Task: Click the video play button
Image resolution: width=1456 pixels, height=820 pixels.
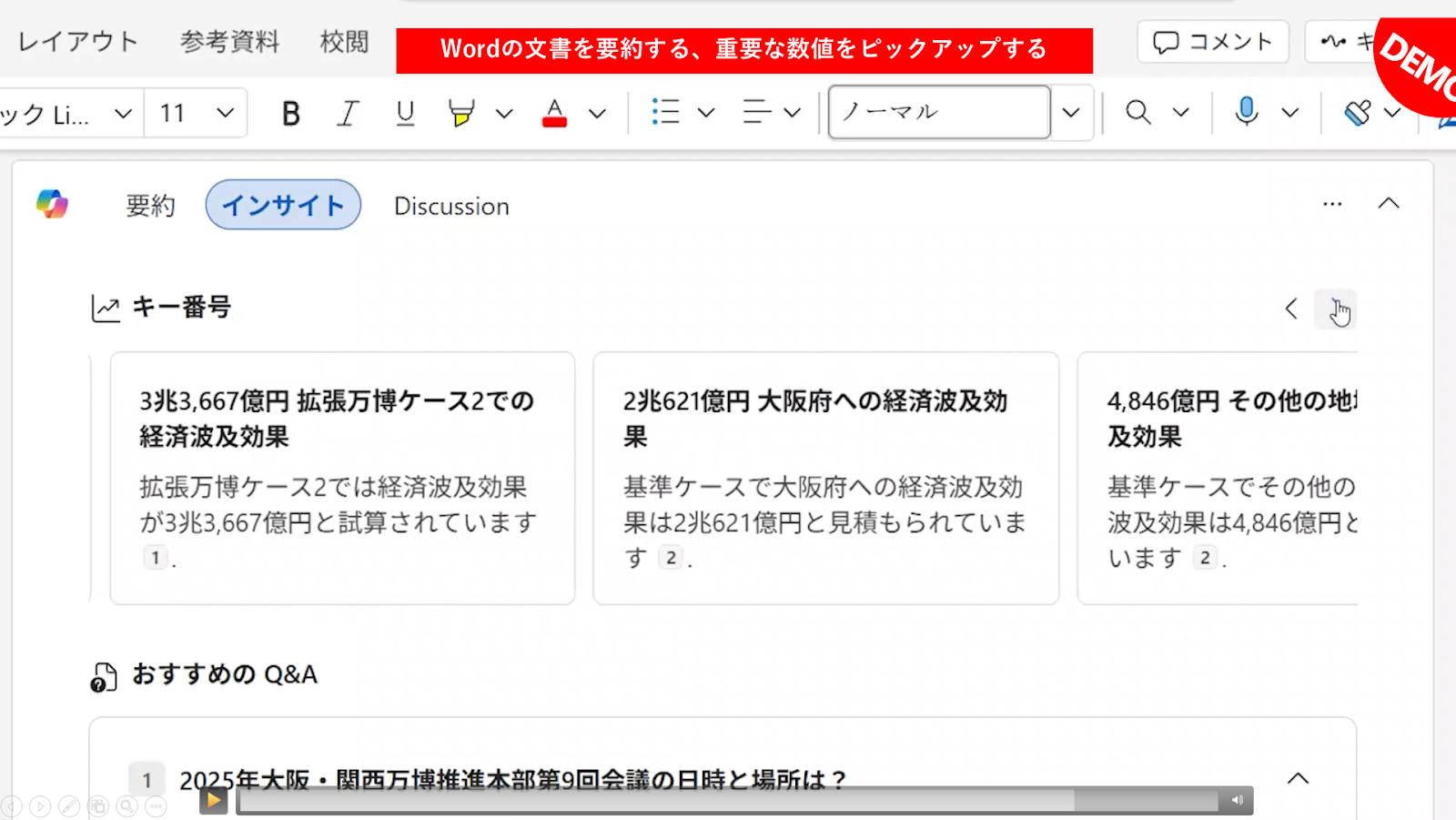Action: coord(213,801)
